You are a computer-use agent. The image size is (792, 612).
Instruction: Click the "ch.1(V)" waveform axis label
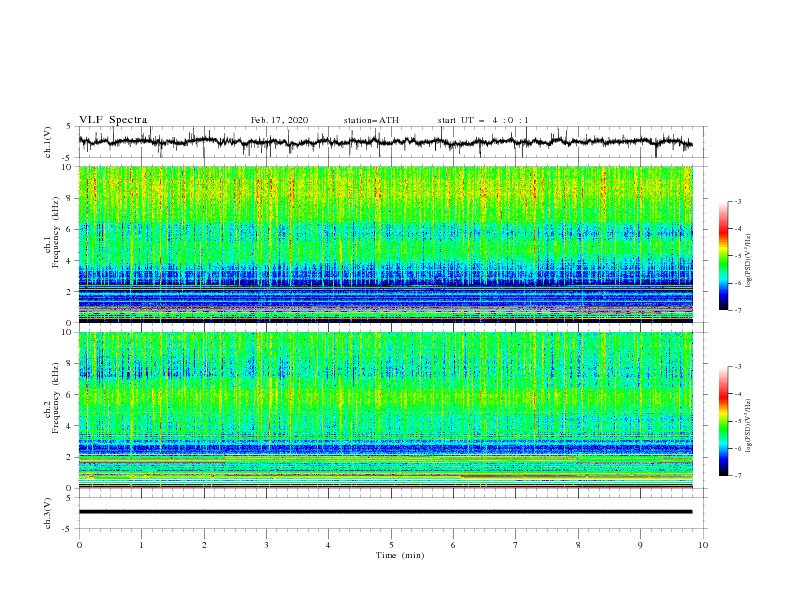tap(48, 142)
